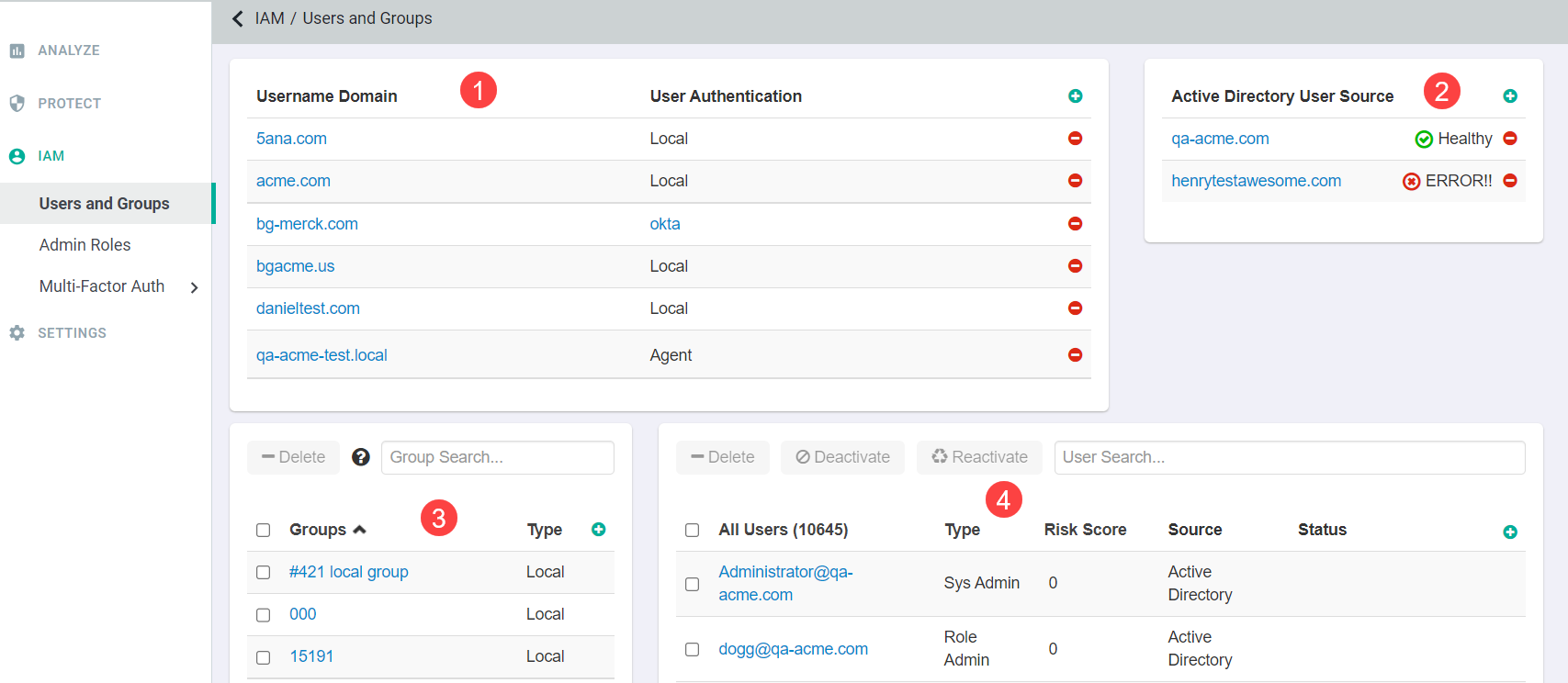Tick the dogg@qa-acme.com user checkbox
The width and height of the screenshot is (1568, 683).
(693, 650)
